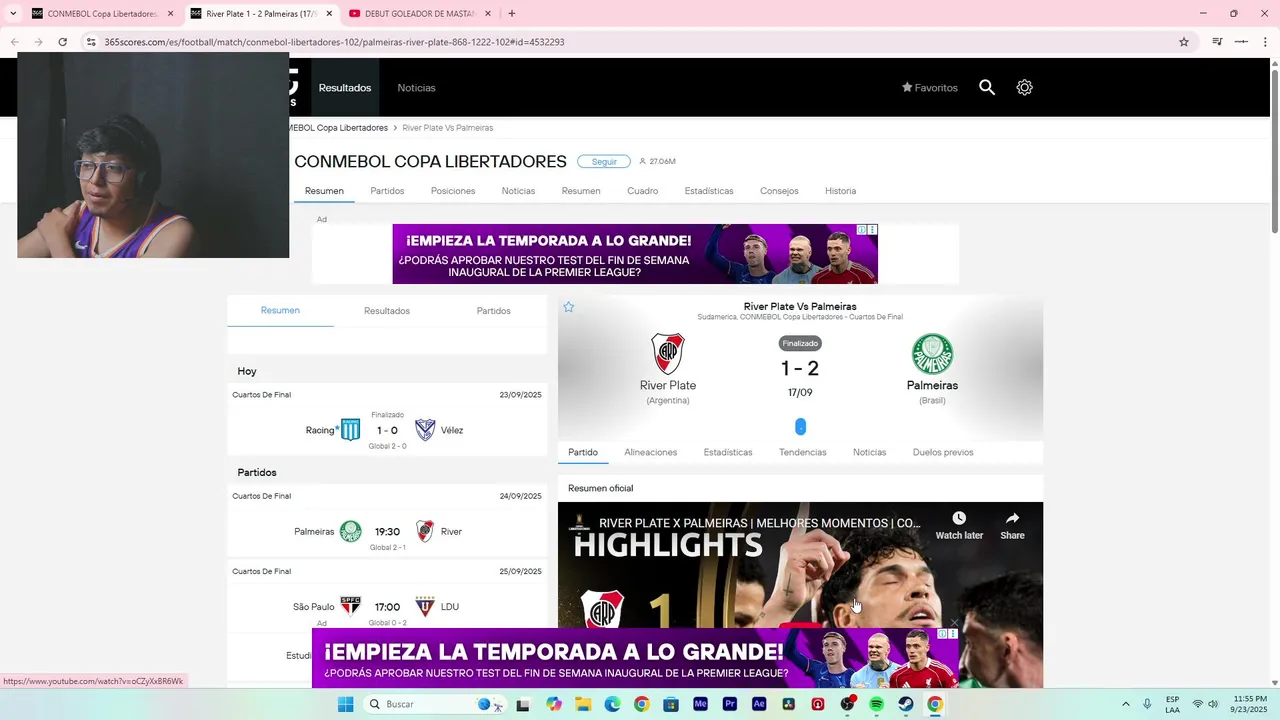
Task: Open Adobe Media Encoder from taskbar
Action: pyautogui.click(x=700, y=704)
